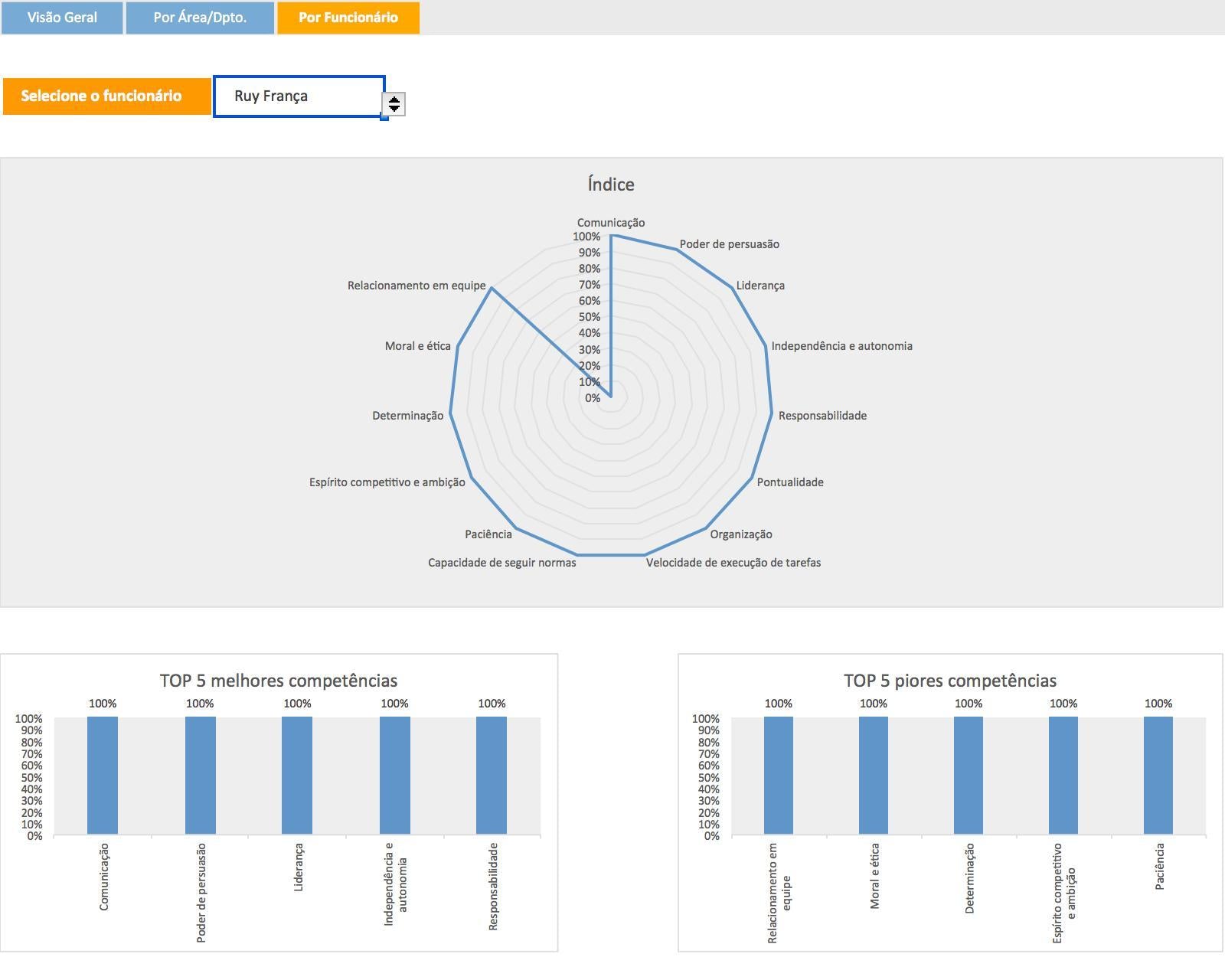Select the Por Funcionário tab
Image resolution: width=1225 pixels, height=980 pixels.
click(348, 18)
